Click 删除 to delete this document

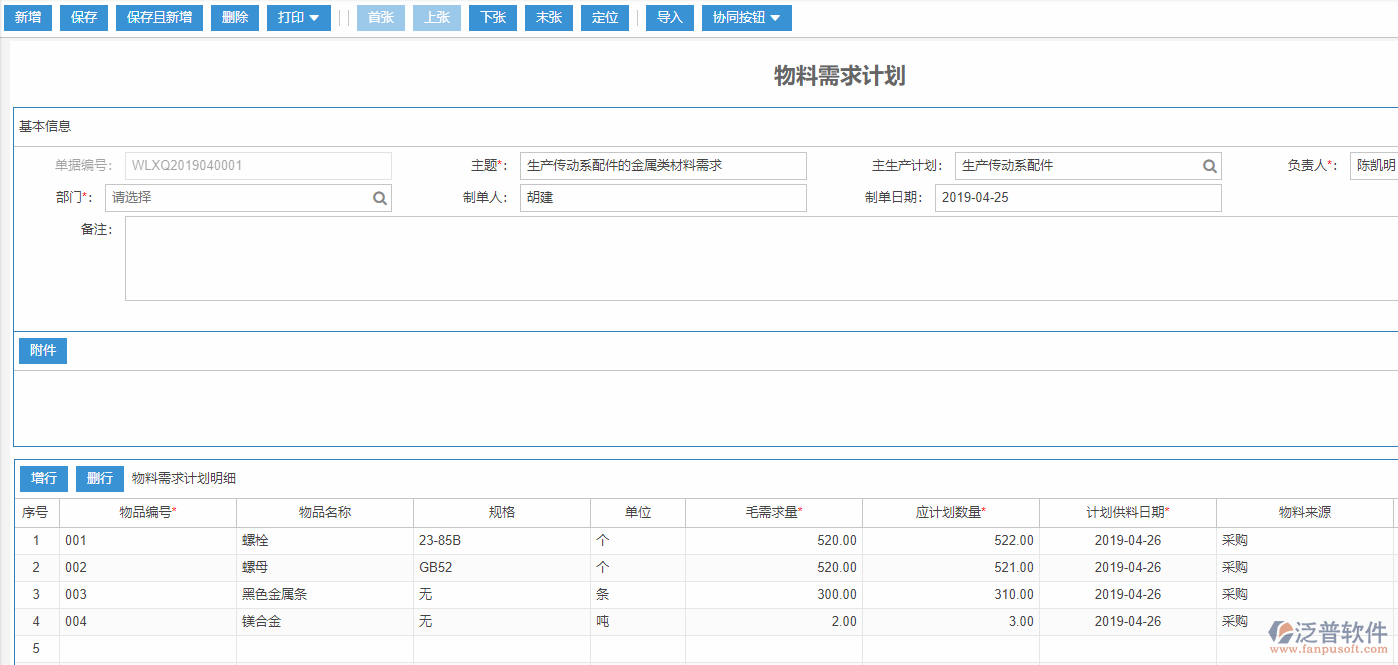click(234, 17)
